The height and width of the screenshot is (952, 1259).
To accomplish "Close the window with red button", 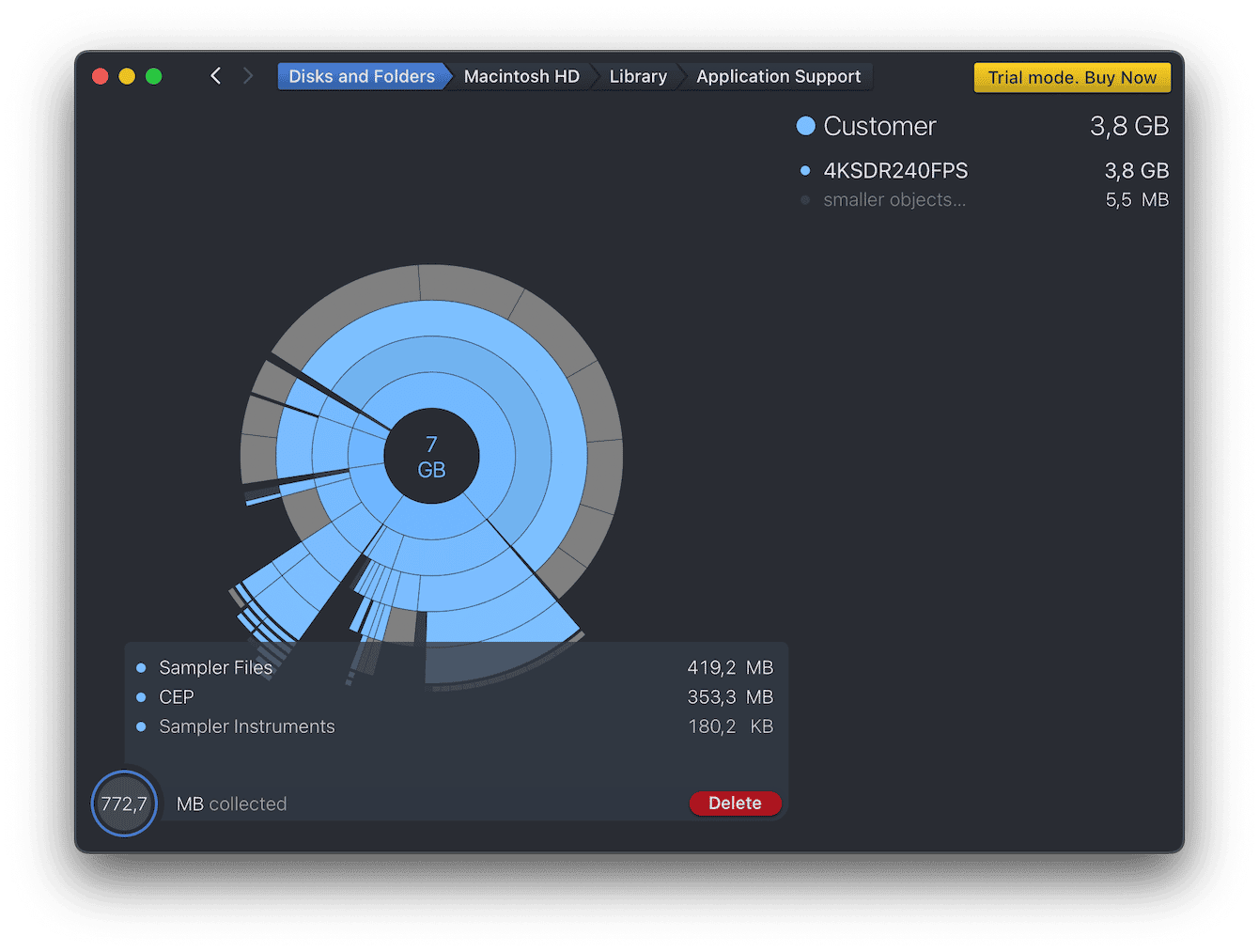I will pos(101,76).
